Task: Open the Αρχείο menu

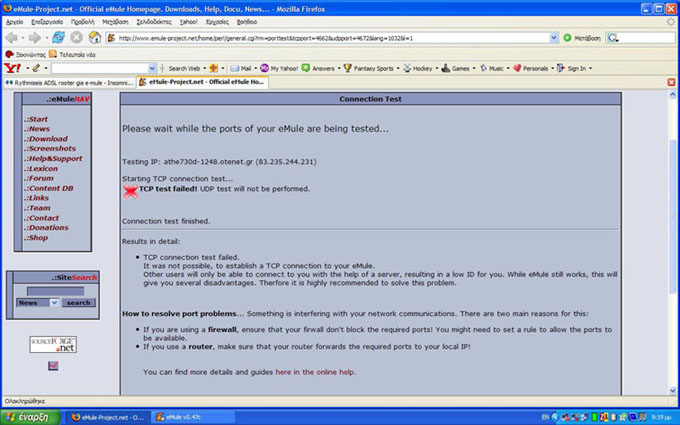Action: point(14,22)
